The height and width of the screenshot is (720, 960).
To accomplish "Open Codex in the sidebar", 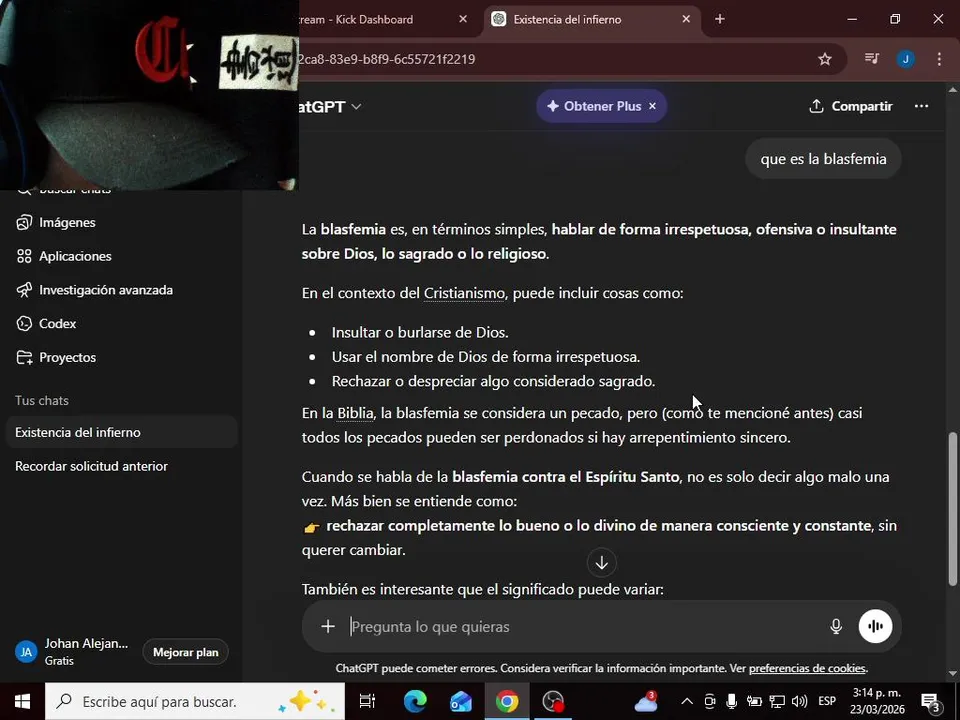I will [121, 323].
